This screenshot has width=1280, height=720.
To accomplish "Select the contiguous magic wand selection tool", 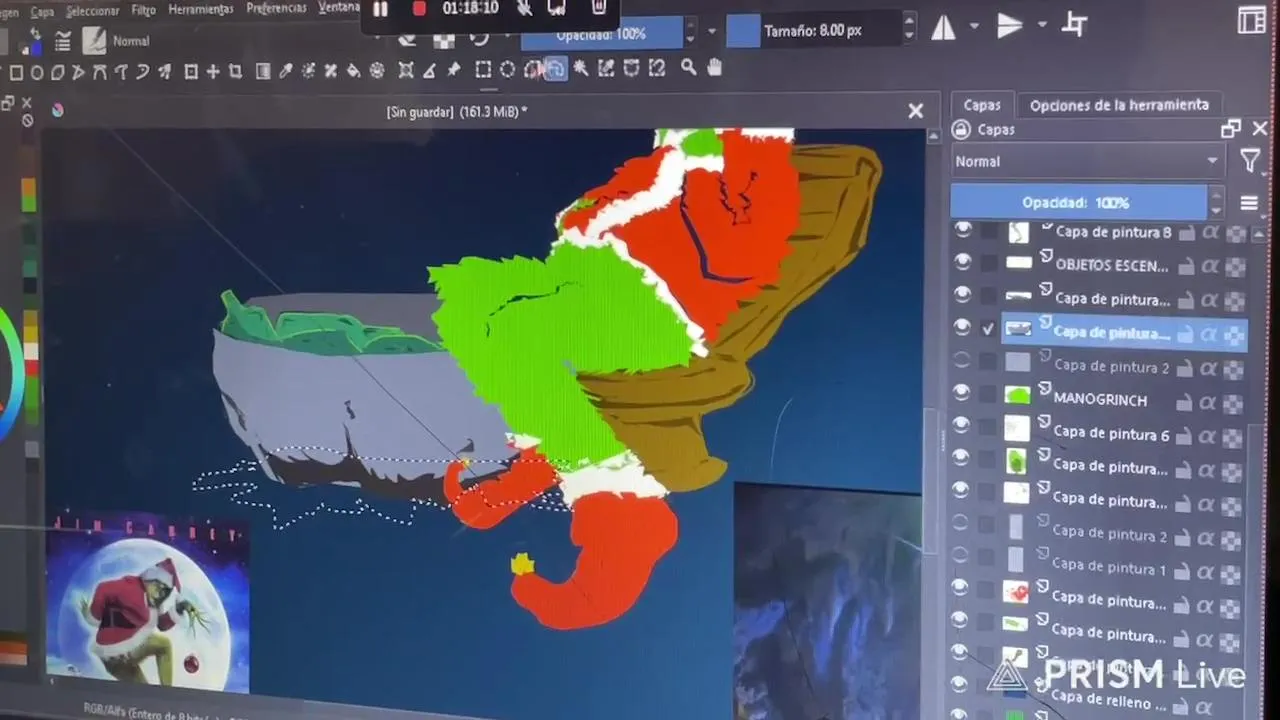I will tap(581, 69).
